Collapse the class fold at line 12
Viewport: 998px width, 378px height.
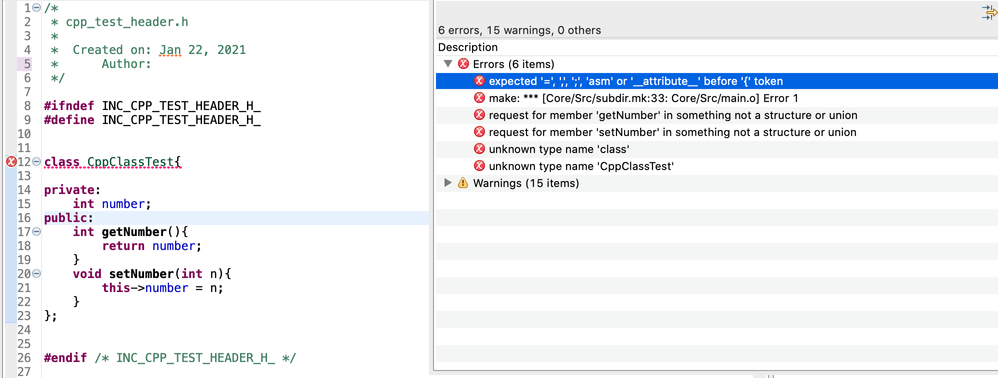pos(36,162)
